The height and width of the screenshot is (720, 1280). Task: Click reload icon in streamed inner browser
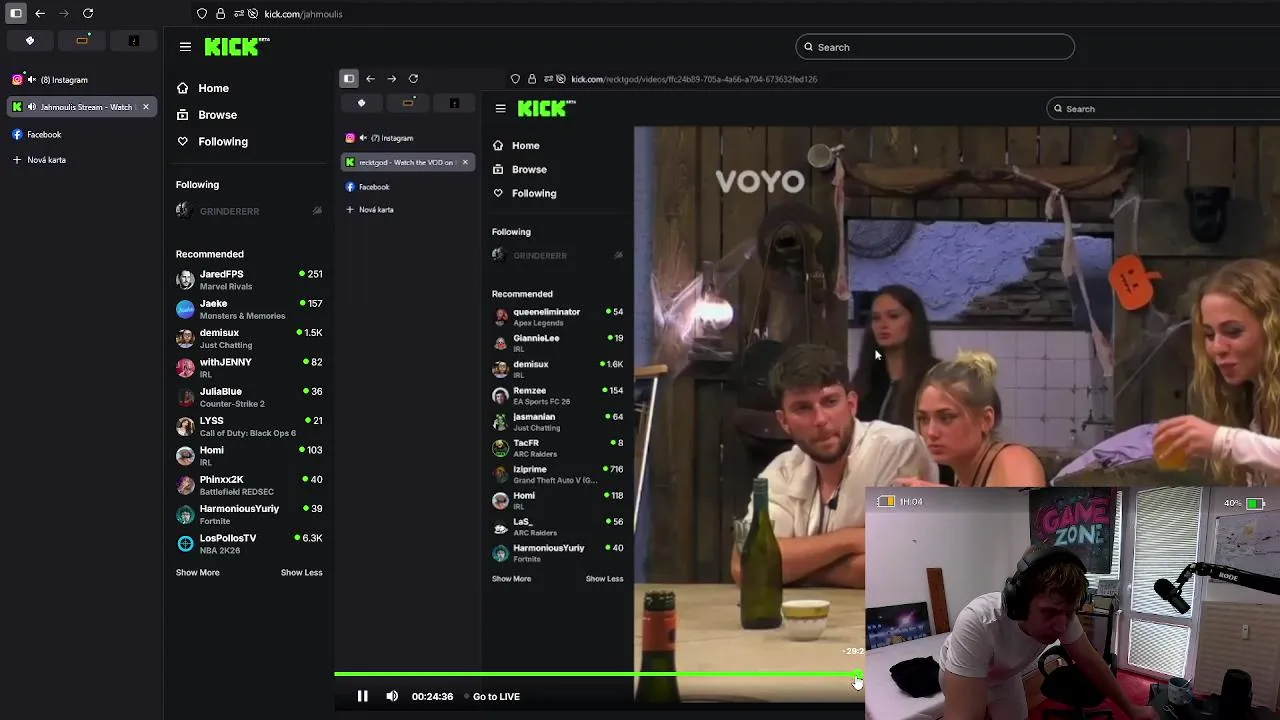pyautogui.click(x=413, y=78)
